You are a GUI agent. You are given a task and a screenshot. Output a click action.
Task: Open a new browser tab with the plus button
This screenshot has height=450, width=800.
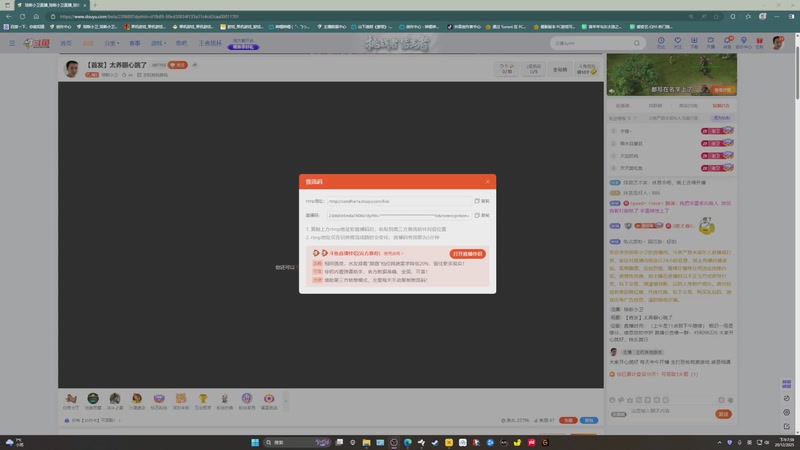(95, 5)
